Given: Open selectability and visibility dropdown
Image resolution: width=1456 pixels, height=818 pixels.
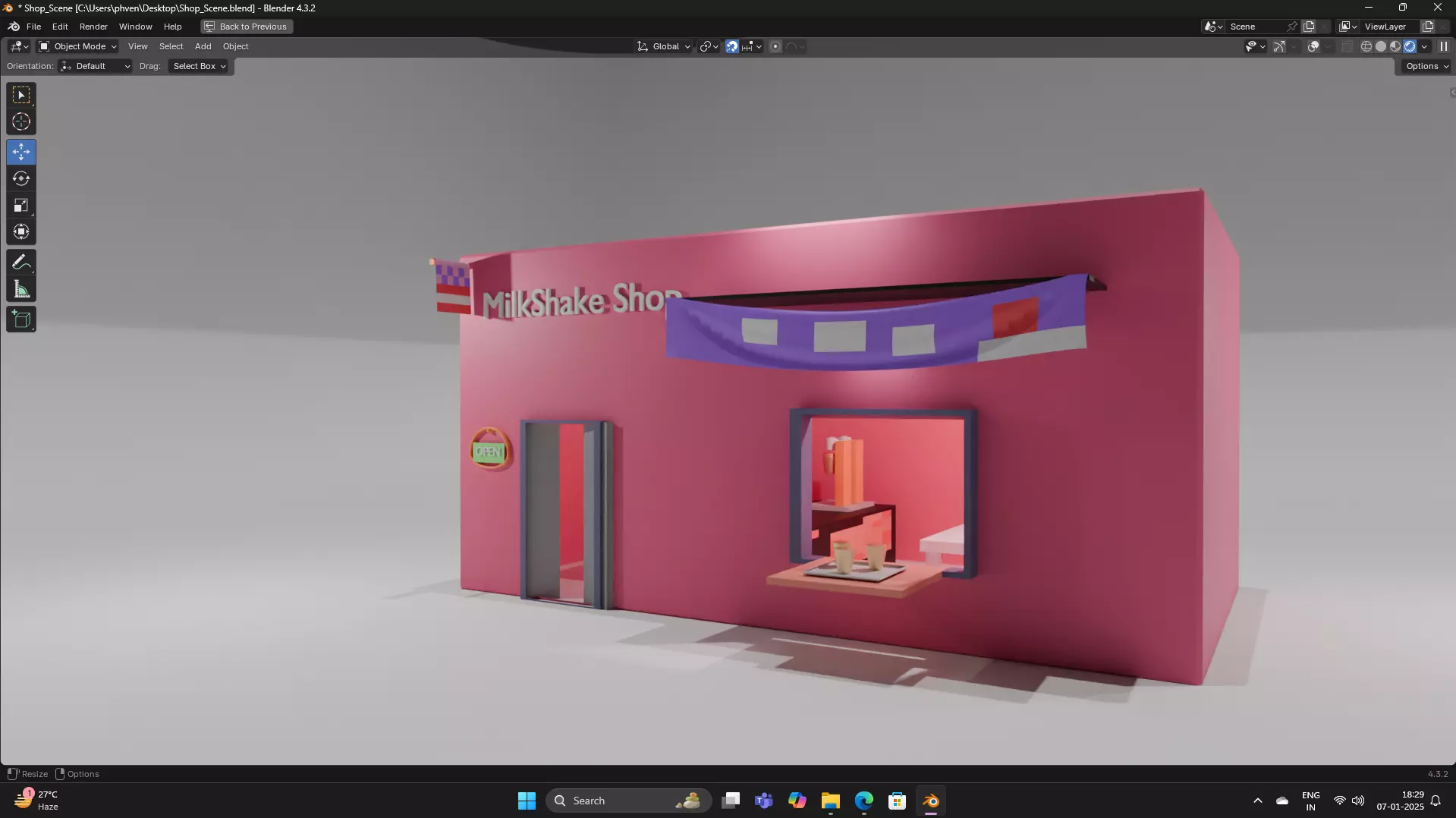Looking at the screenshot, I should (x=1255, y=46).
